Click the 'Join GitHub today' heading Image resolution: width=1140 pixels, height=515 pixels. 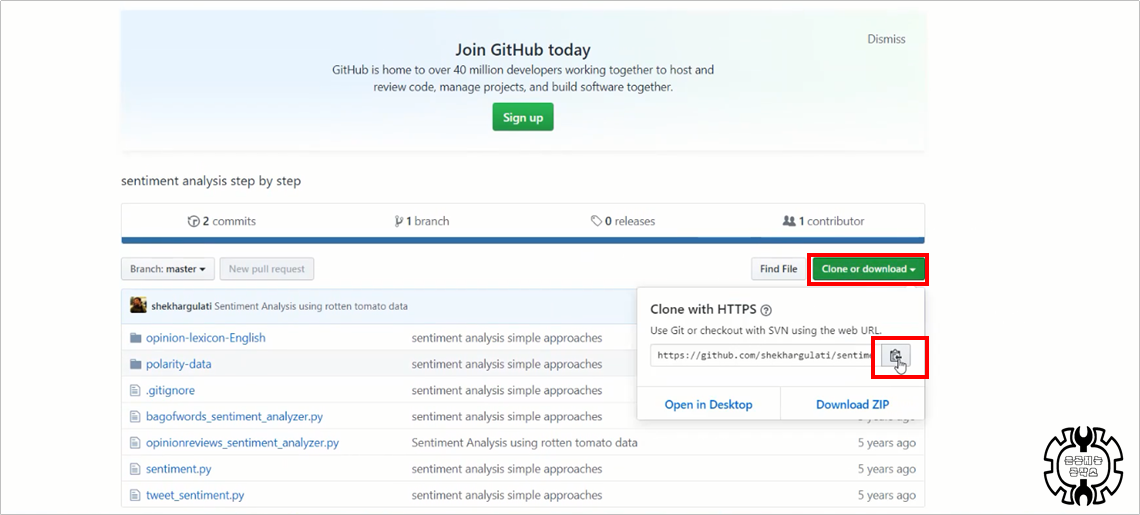point(523,50)
